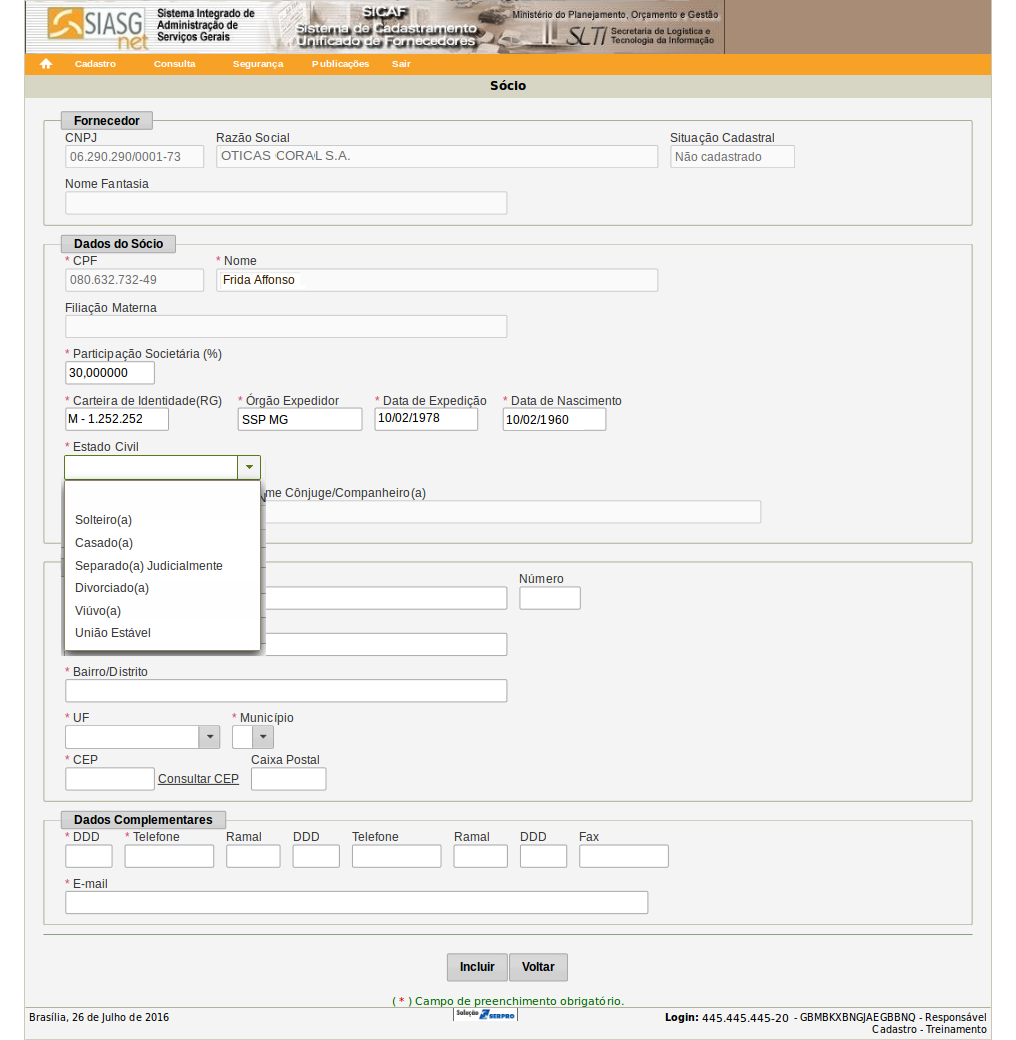
Task: Edit the partner Nome field
Action: click(437, 280)
